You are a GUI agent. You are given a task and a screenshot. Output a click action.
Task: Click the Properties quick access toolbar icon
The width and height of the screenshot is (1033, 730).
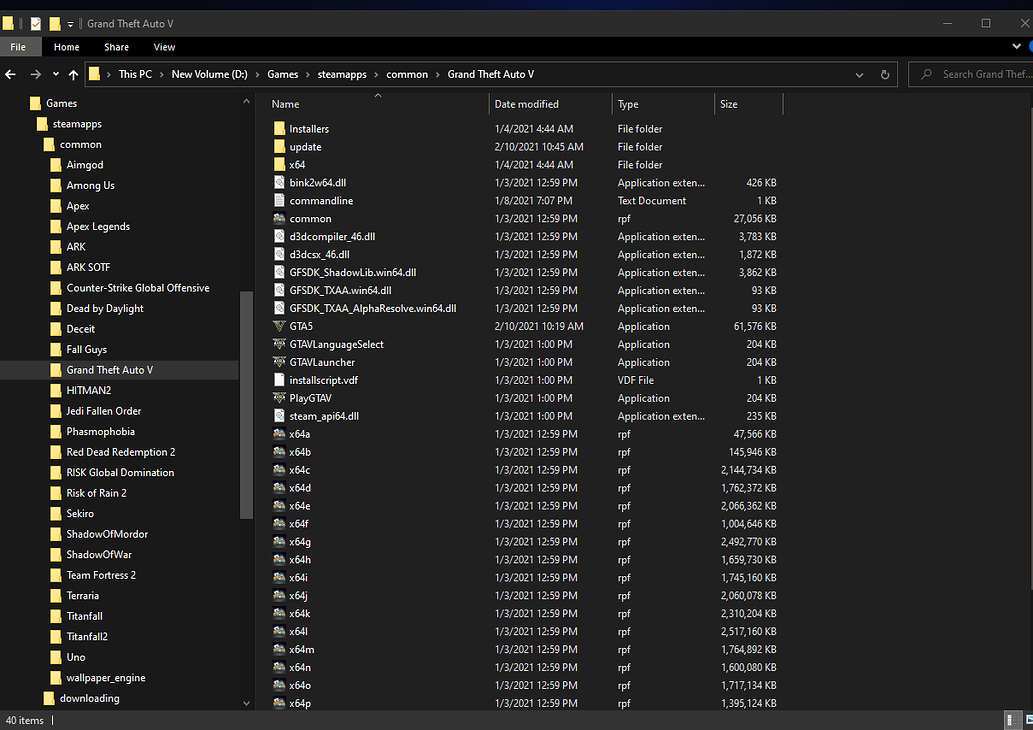[36, 24]
